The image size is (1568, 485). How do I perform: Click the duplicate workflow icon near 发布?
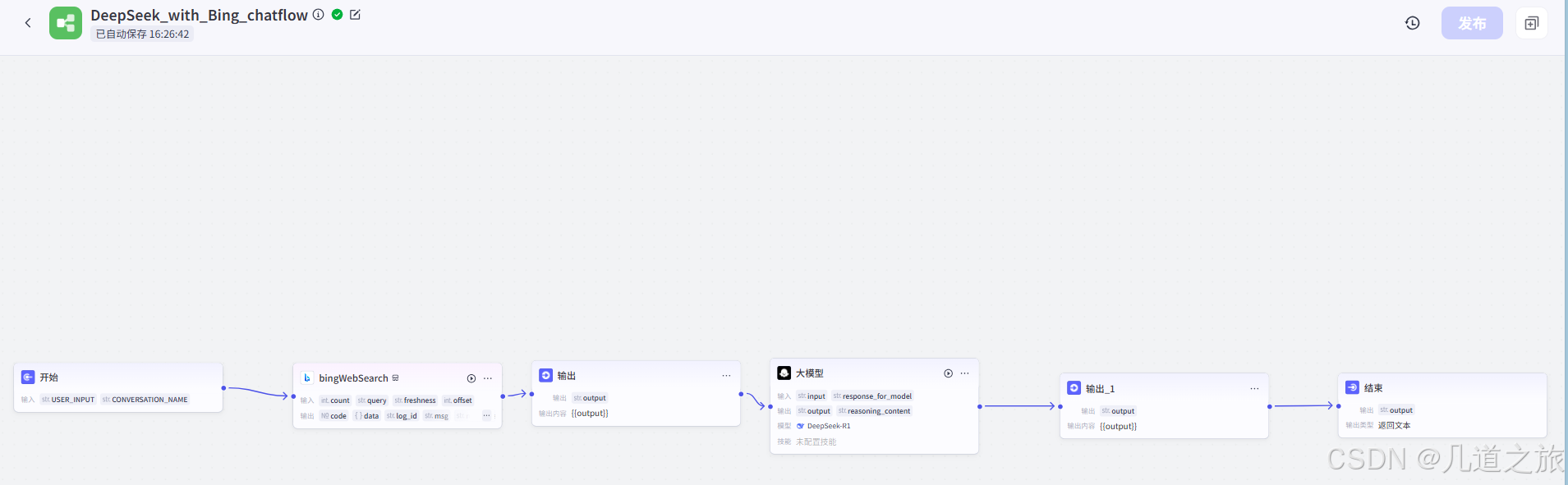(1531, 23)
